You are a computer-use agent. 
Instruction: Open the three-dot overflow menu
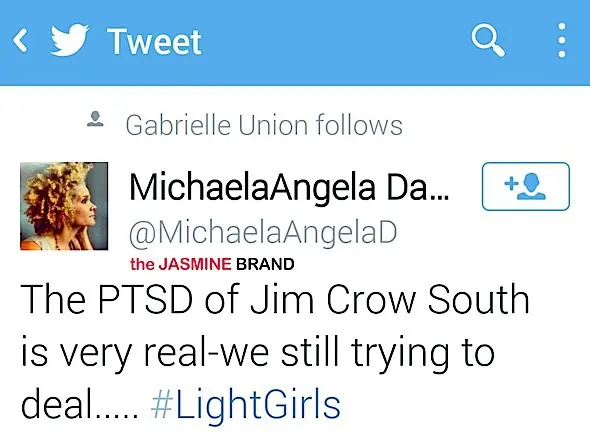click(x=562, y=40)
